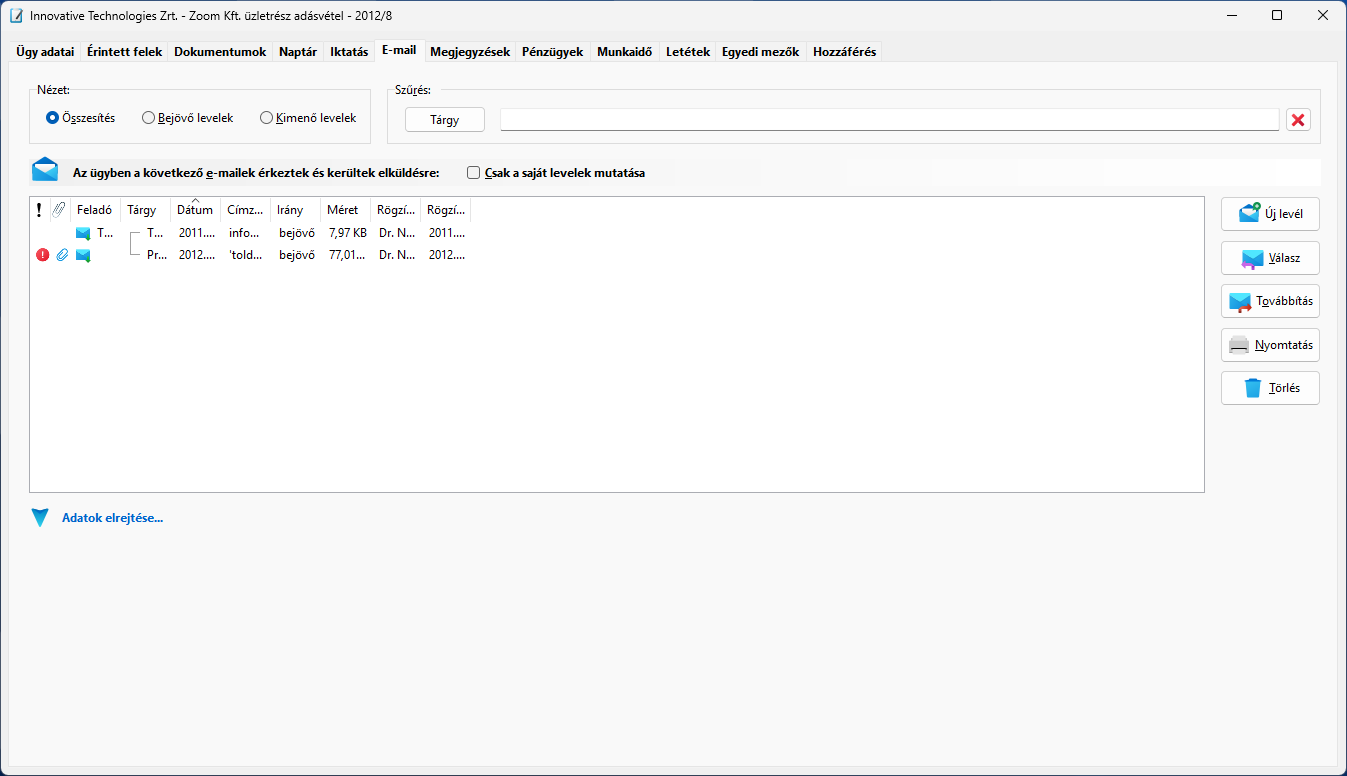
Task: Click the Törlés trash can button
Action: (1270, 388)
